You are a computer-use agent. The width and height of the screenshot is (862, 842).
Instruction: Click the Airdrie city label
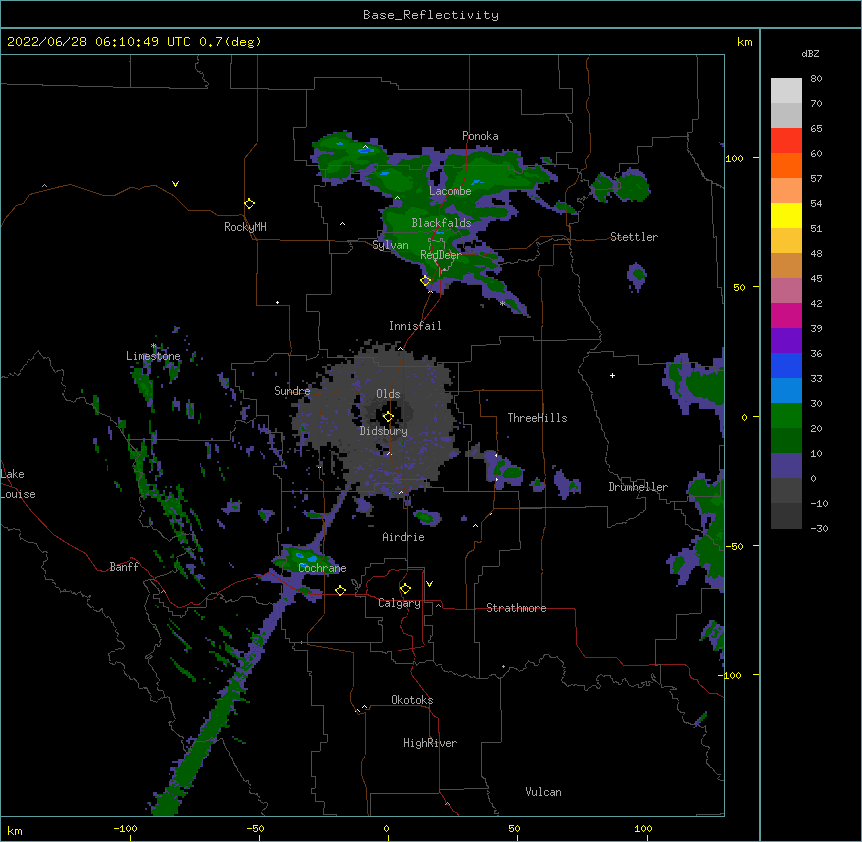(403, 537)
